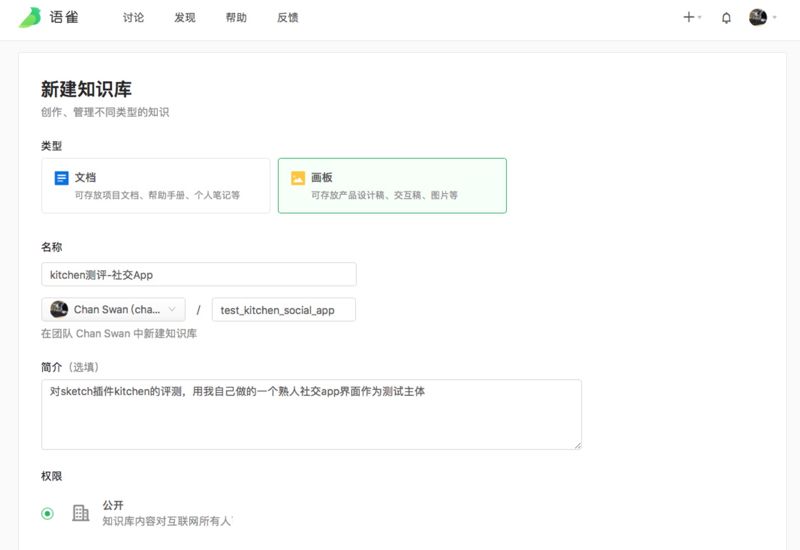800x550 pixels.
Task: Open the 发现 navigation item
Action: point(185,18)
